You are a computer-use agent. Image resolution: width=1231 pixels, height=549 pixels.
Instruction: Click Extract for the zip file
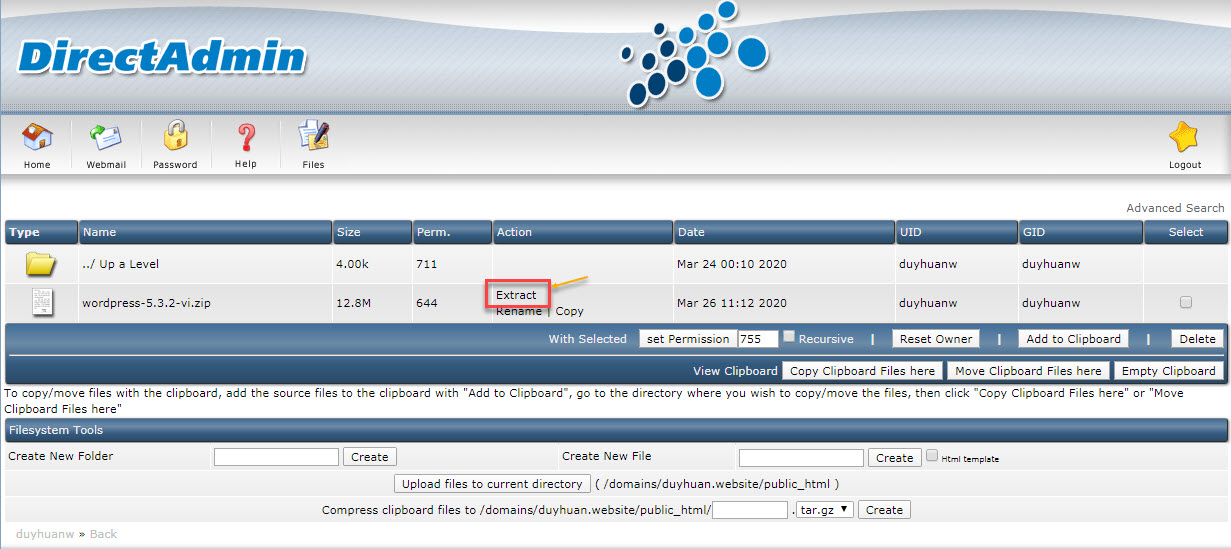pyautogui.click(x=516, y=295)
